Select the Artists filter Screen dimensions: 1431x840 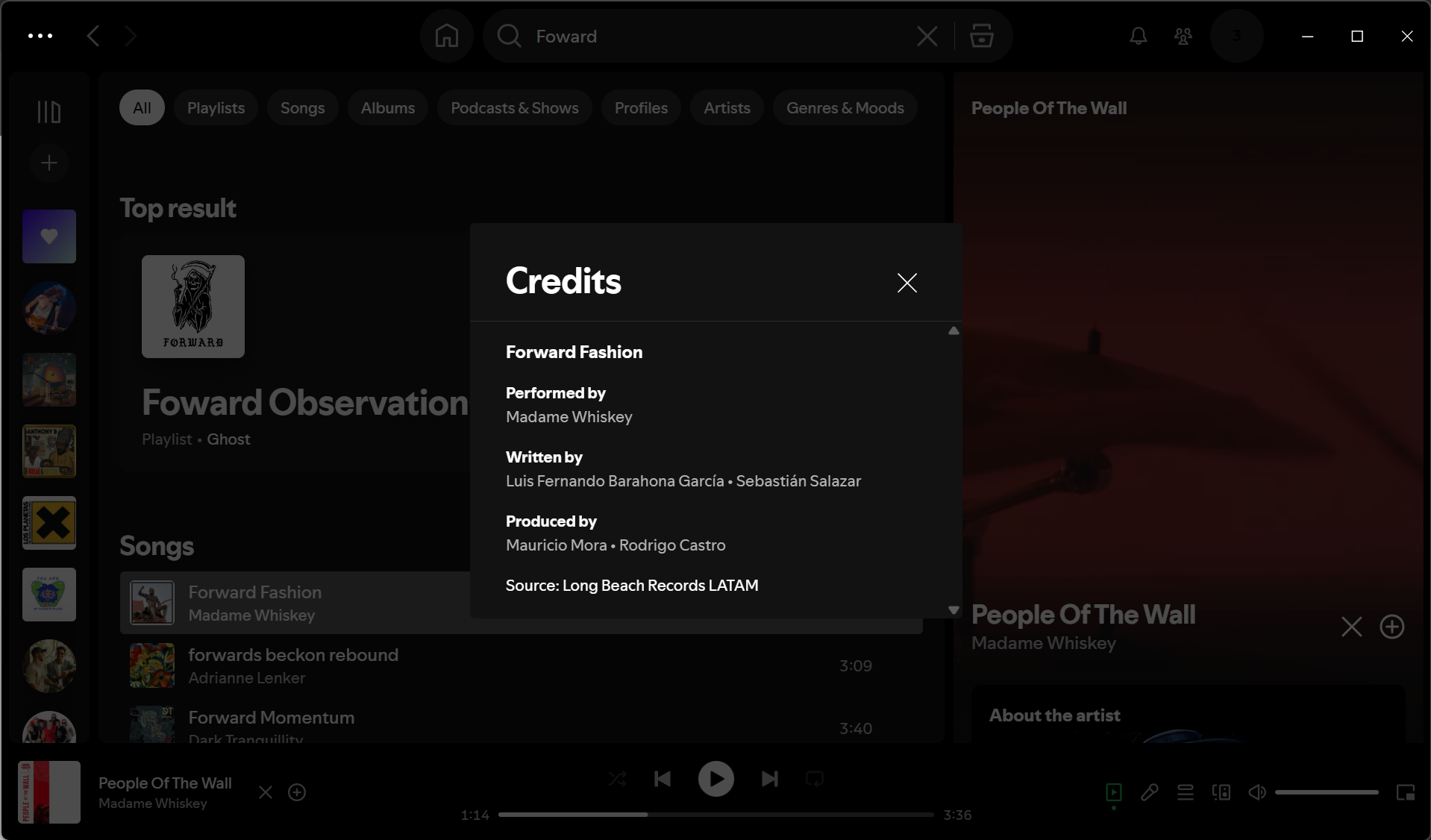point(727,108)
